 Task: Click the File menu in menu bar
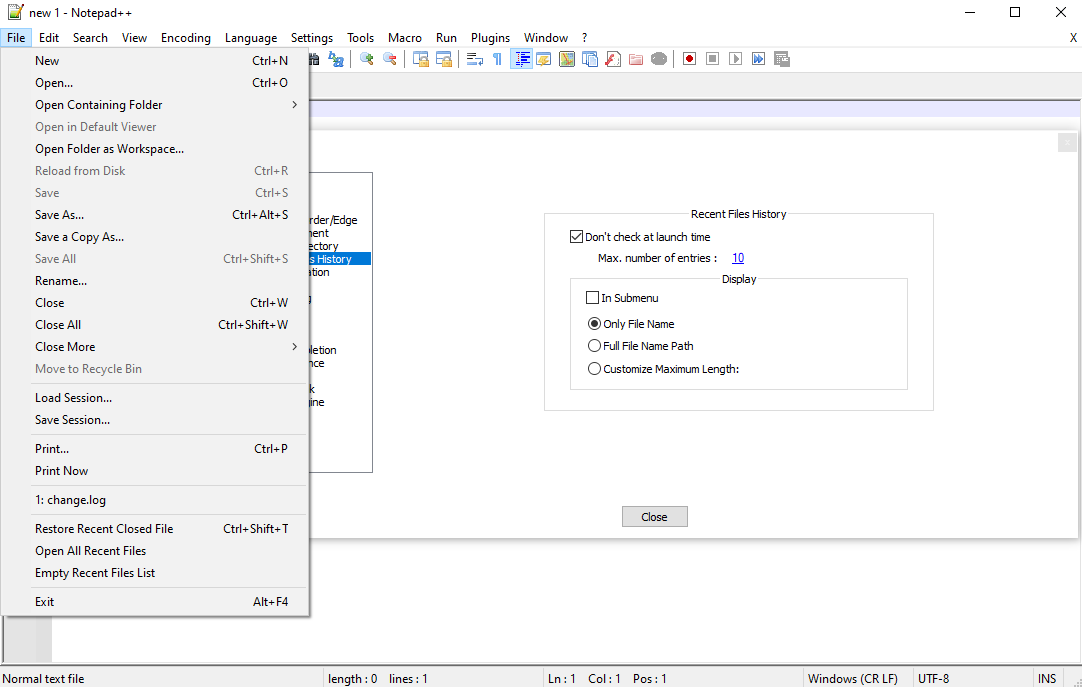tap(17, 38)
